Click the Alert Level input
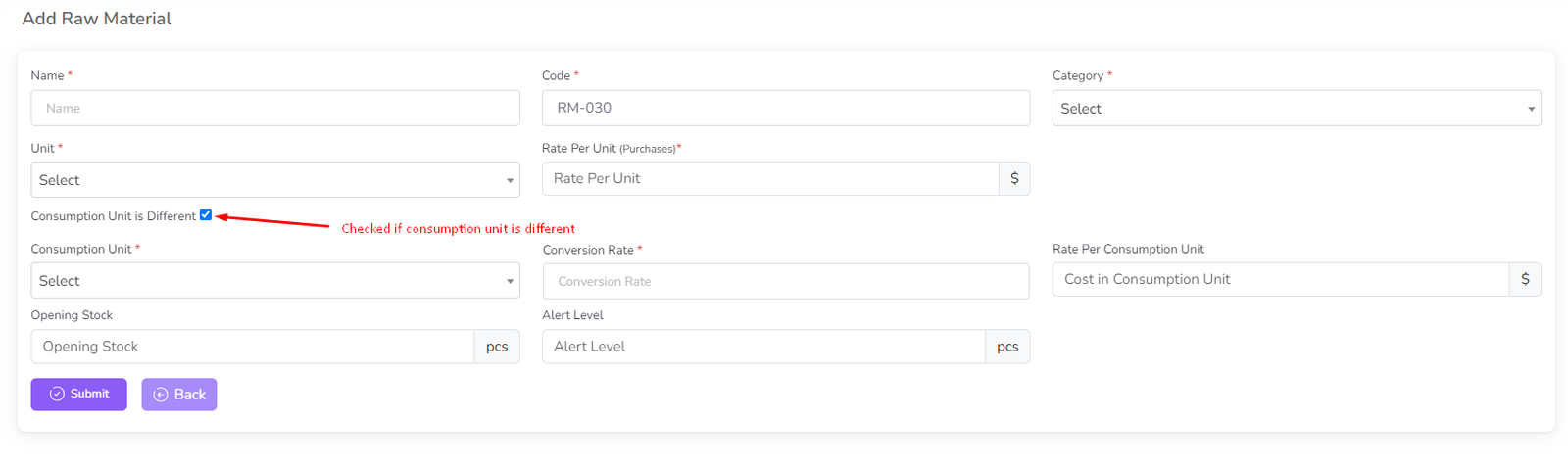Screen dimensions: 1568x468 pos(763,347)
